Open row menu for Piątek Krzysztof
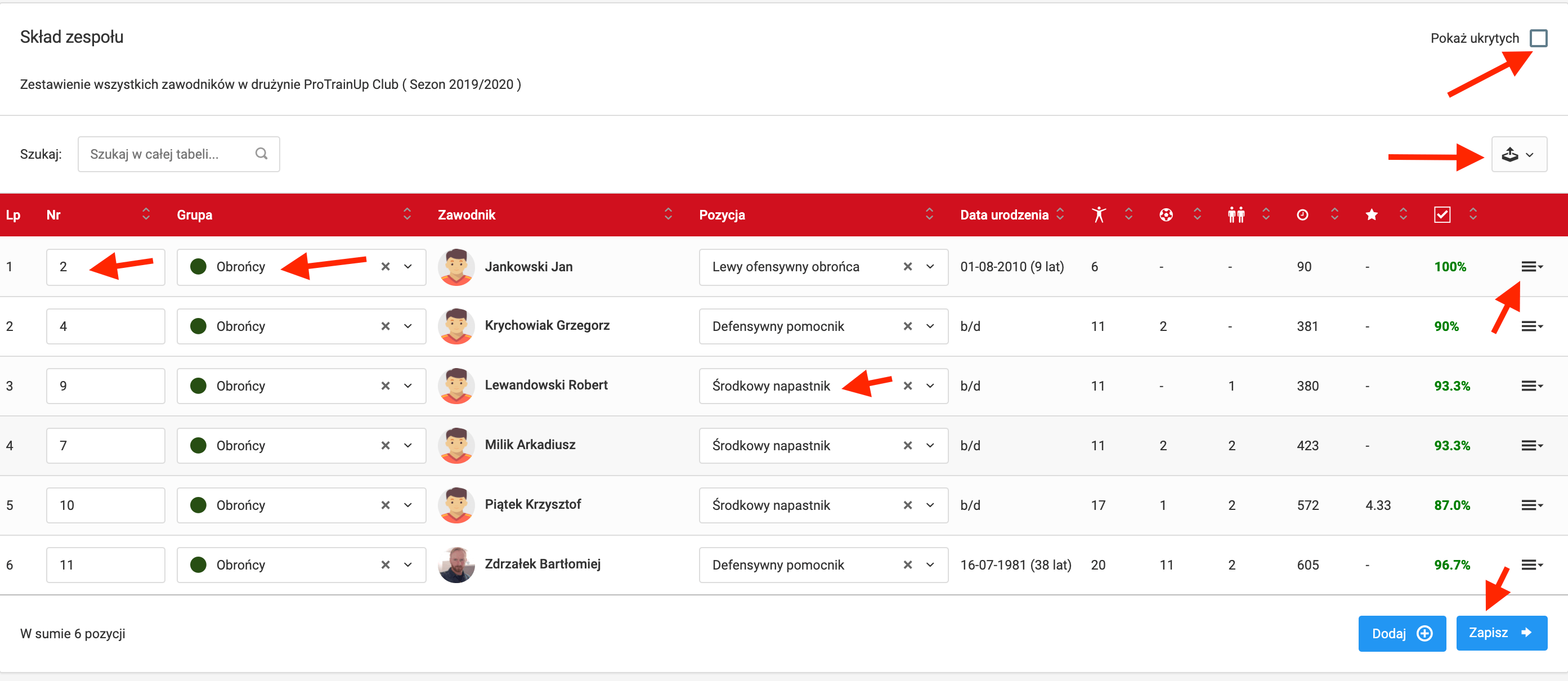Image resolution: width=1568 pixels, height=681 pixels. [x=1531, y=505]
